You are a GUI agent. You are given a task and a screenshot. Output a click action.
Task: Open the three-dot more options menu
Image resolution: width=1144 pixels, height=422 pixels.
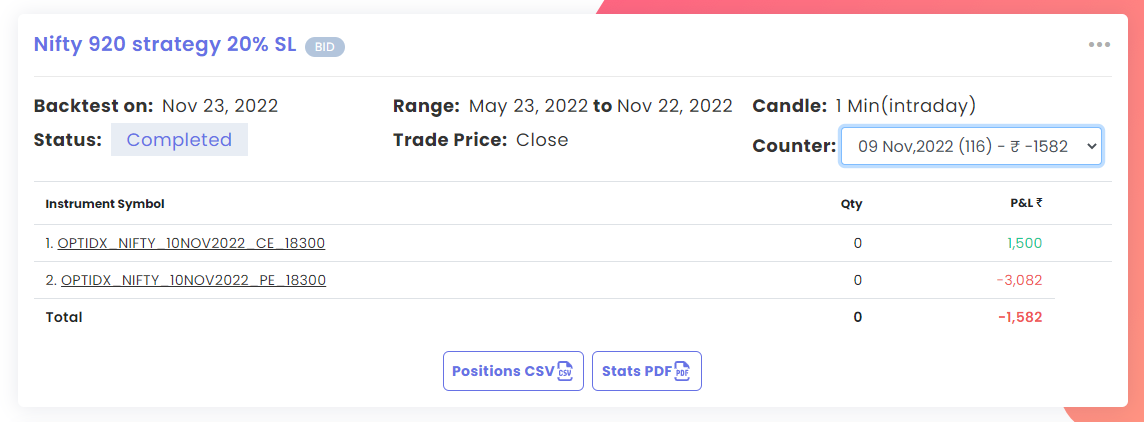coord(1099,45)
